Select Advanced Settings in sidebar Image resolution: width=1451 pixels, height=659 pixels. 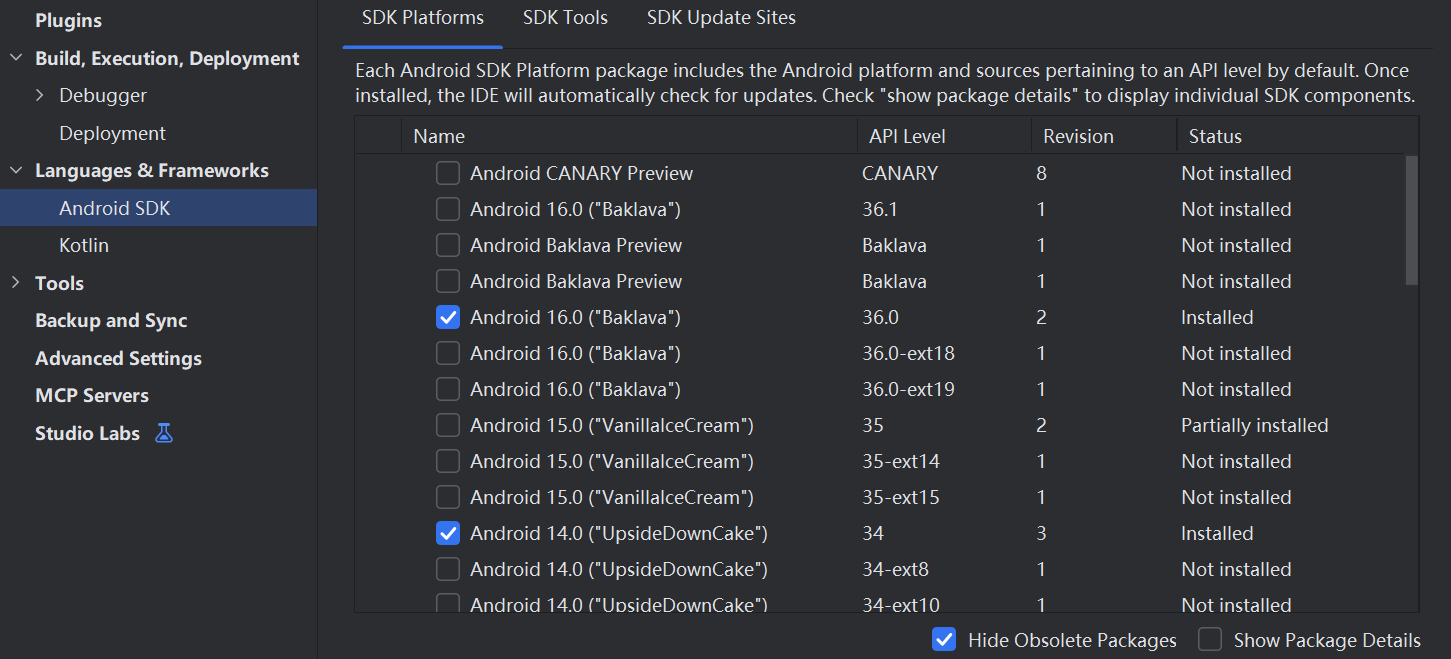click(118, 358)
